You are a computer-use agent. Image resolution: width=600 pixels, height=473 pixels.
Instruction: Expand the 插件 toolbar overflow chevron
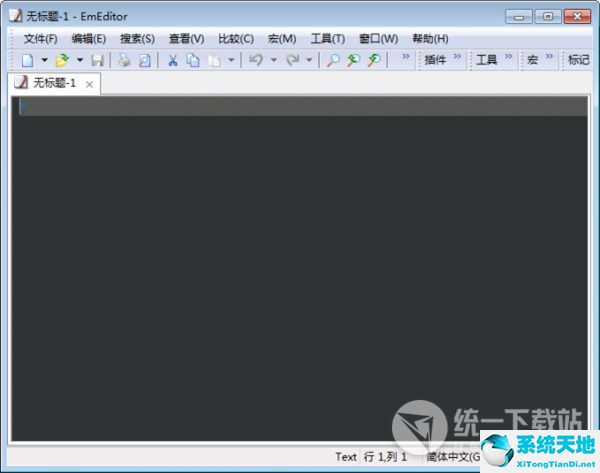point(457,57)
